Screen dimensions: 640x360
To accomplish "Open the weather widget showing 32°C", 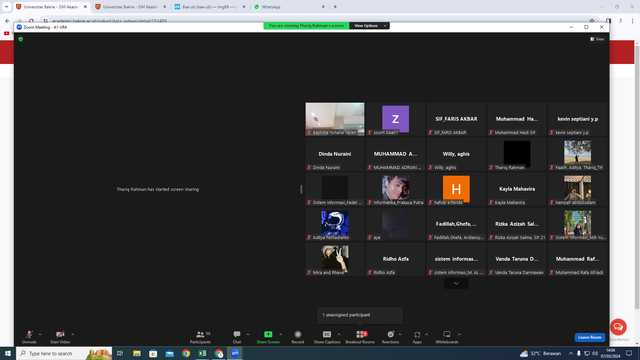I will [x=540, y=353].
